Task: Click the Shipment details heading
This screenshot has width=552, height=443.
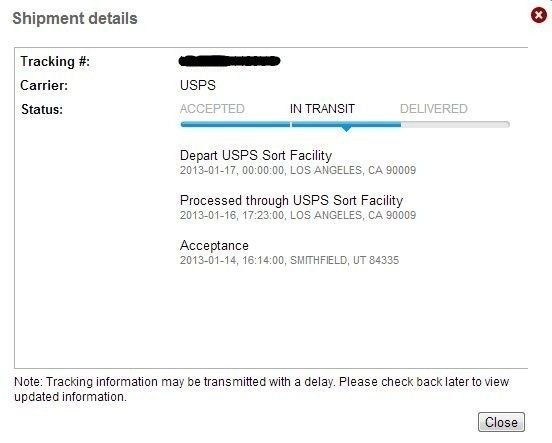Action: (x=75, y=18)
